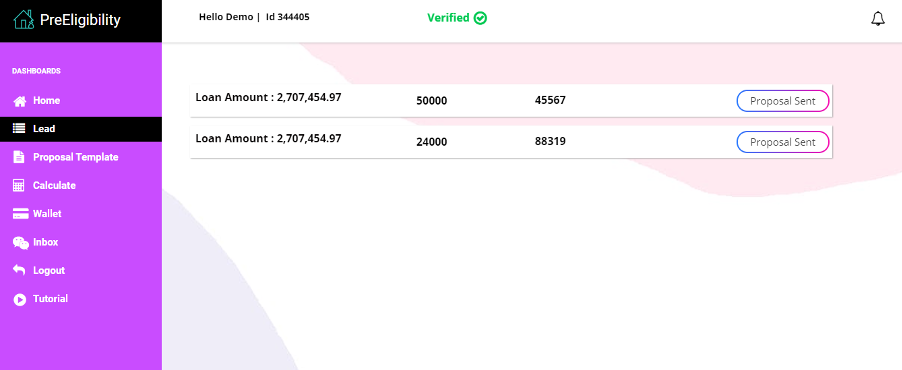This screenshot has height=370, width=902.
Task: Click the Lead list icon
Action: [x=20, y=129]
